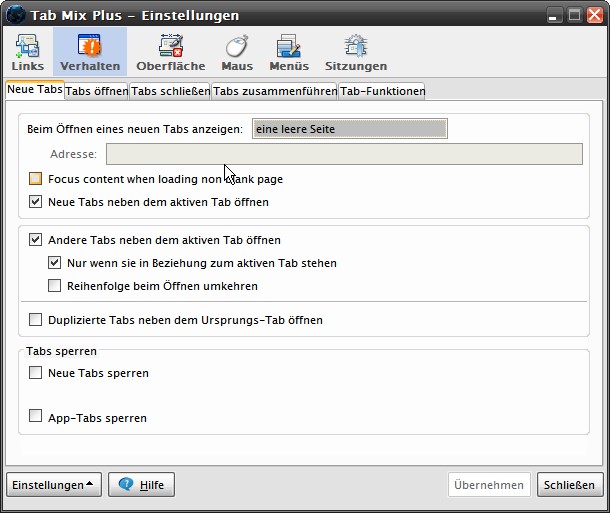The image size is (610, 513).
Task: Maximize the Einstellungen window
Action: click(x=574, y=15)
